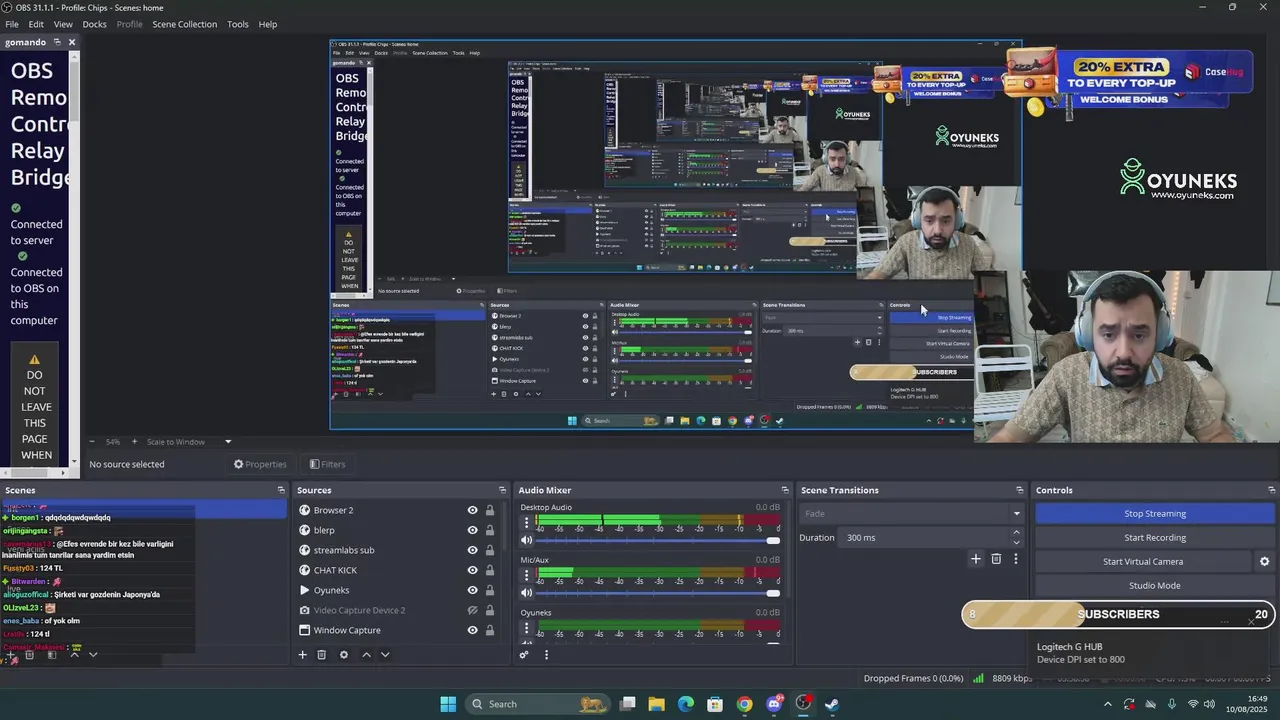Show the Video Capture Device 2 source
Screen dimensions: 1280x720
[x=472, y=610]
